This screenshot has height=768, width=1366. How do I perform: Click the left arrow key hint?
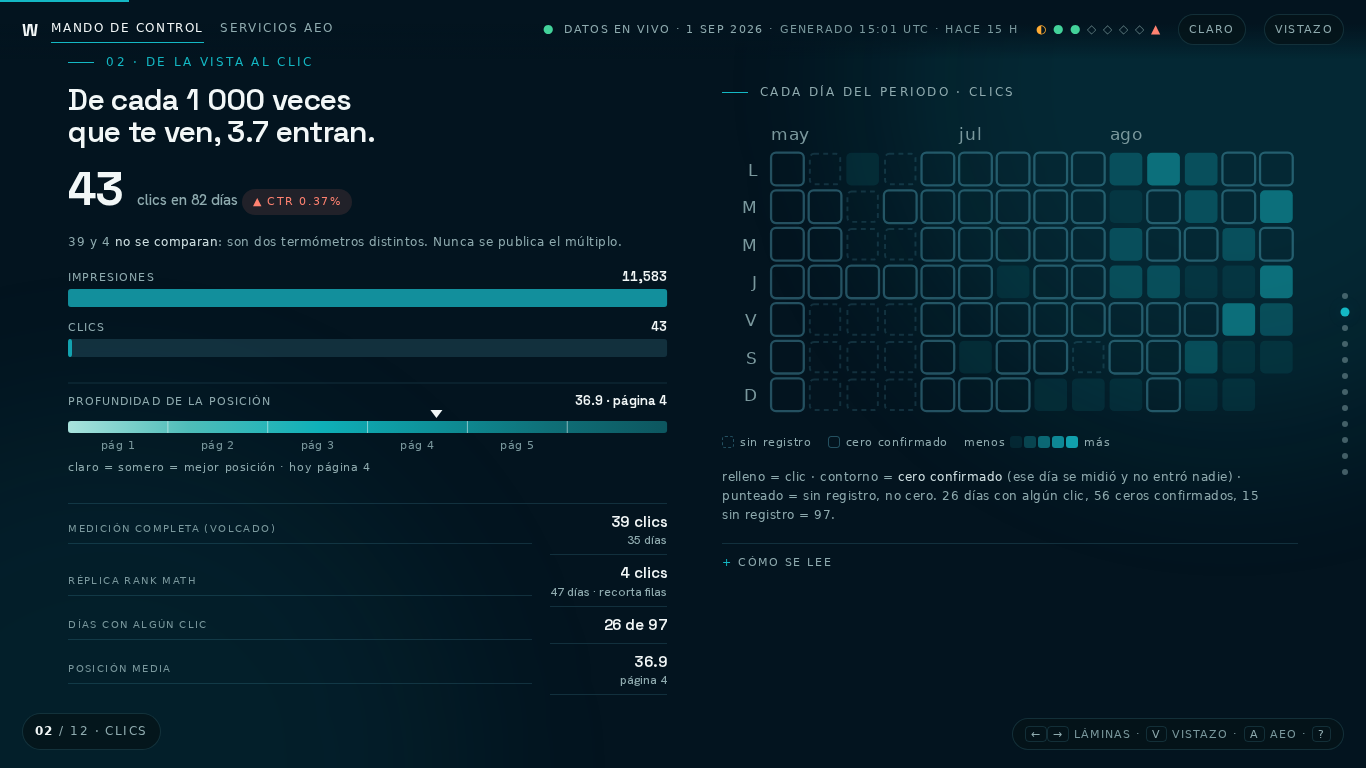click(1036, 734)
